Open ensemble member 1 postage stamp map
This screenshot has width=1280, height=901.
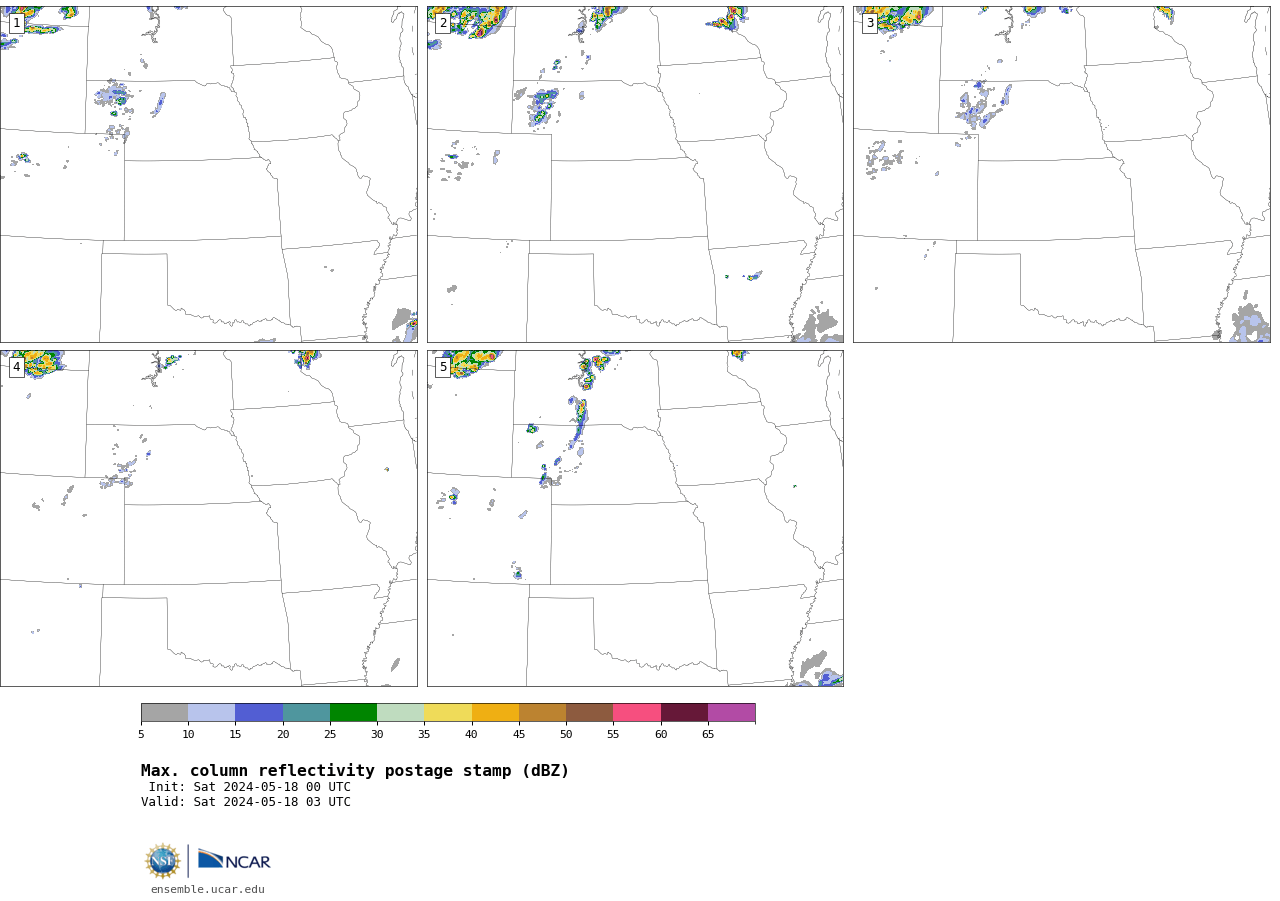(209, 174)
